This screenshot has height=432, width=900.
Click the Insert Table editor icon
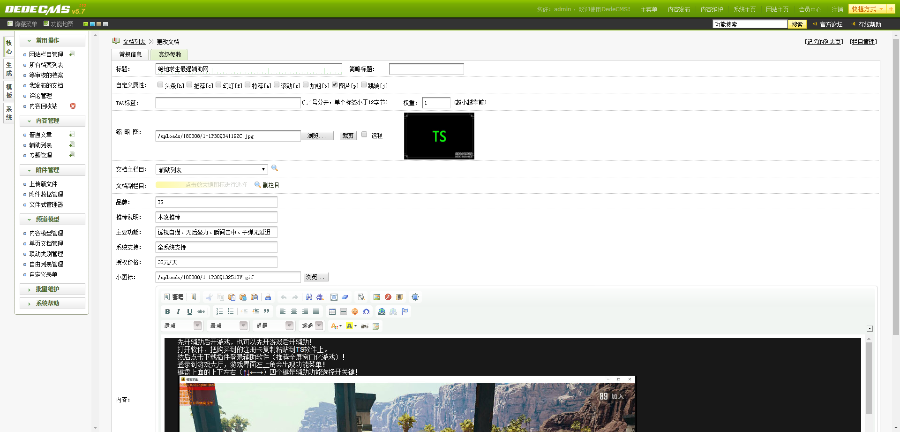tap(332, 312)
